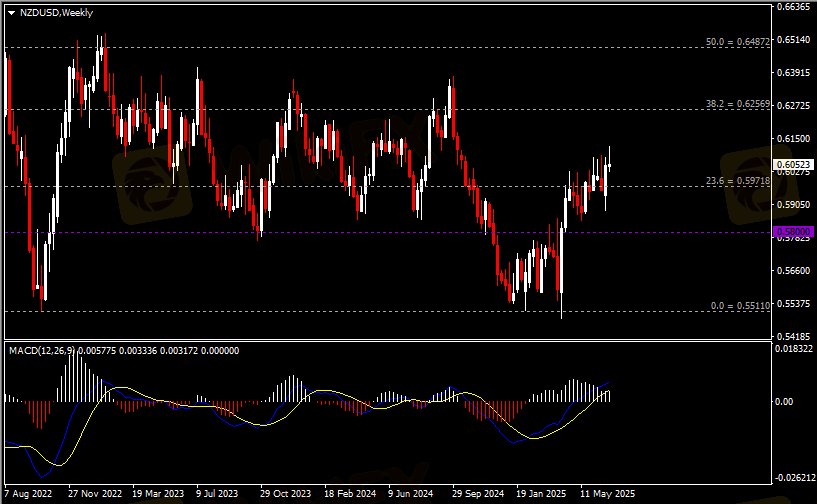Viewport: 817px width, 504px height.
Task: Click the 18 Feb 2024 date marker
Action: pyautogui.click(x=349, y=494)
